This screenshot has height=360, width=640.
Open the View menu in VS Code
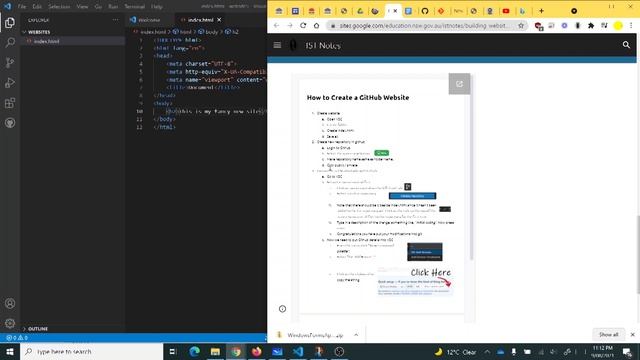click(x=82, y=7)
